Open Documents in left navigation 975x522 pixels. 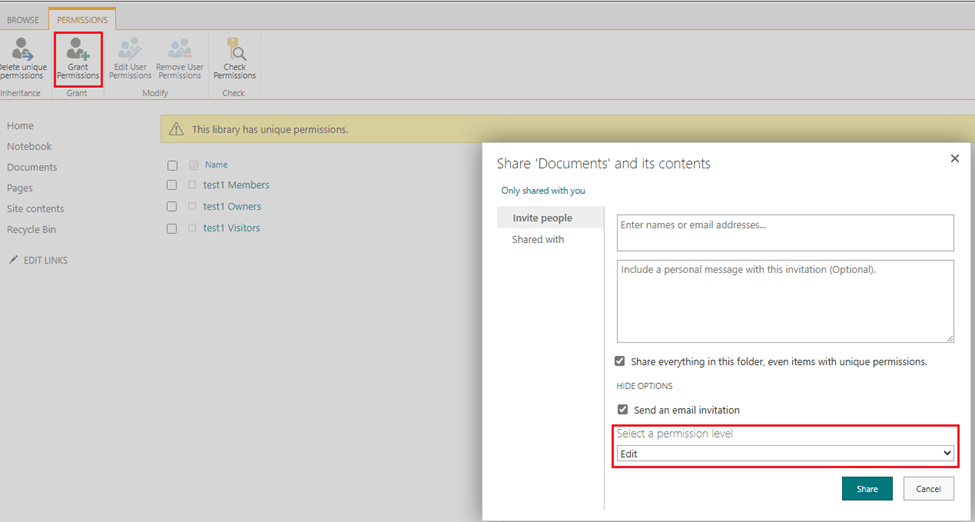click(x=32, y=167)
